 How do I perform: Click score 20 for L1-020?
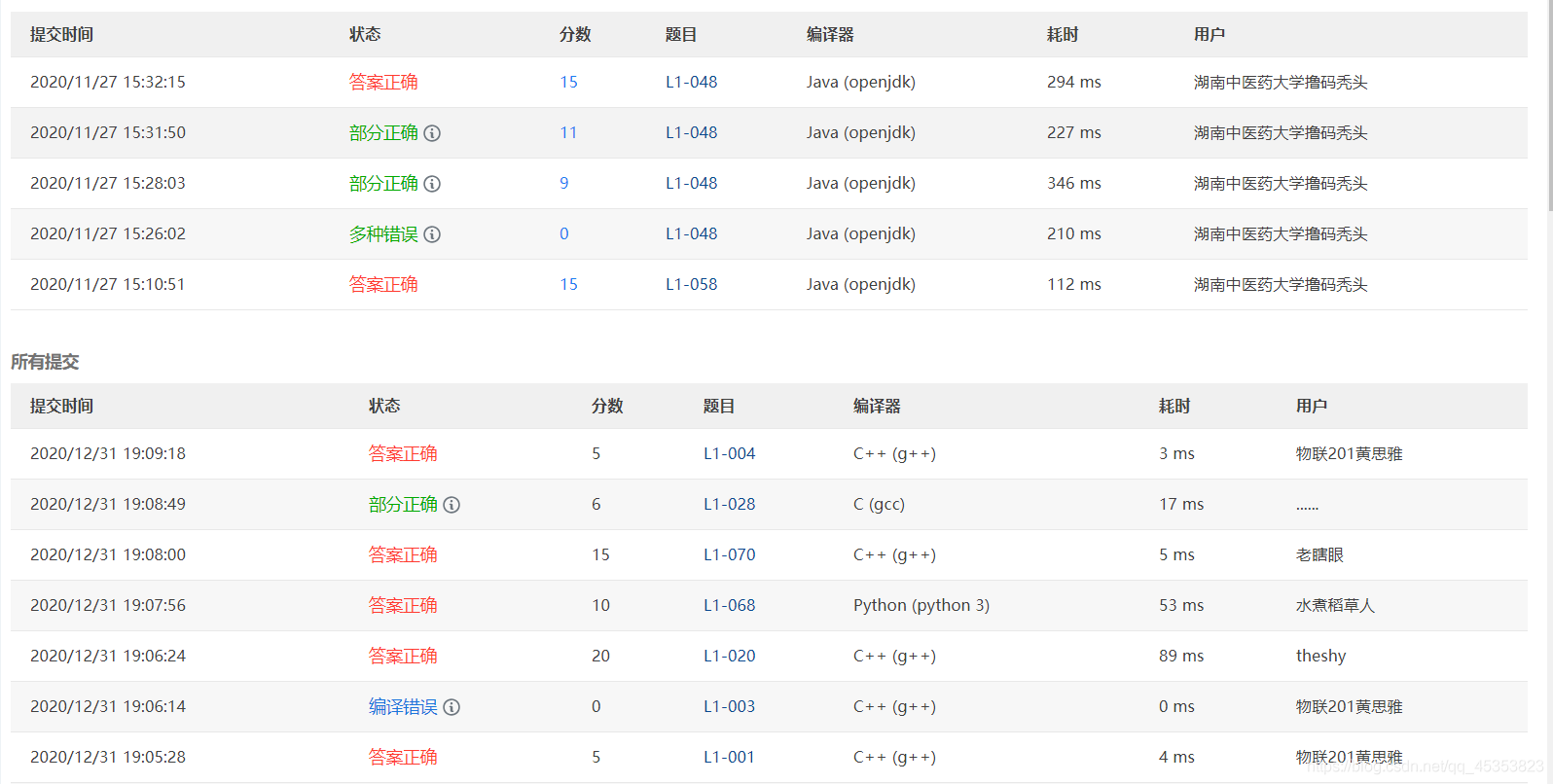click(600, 656)
